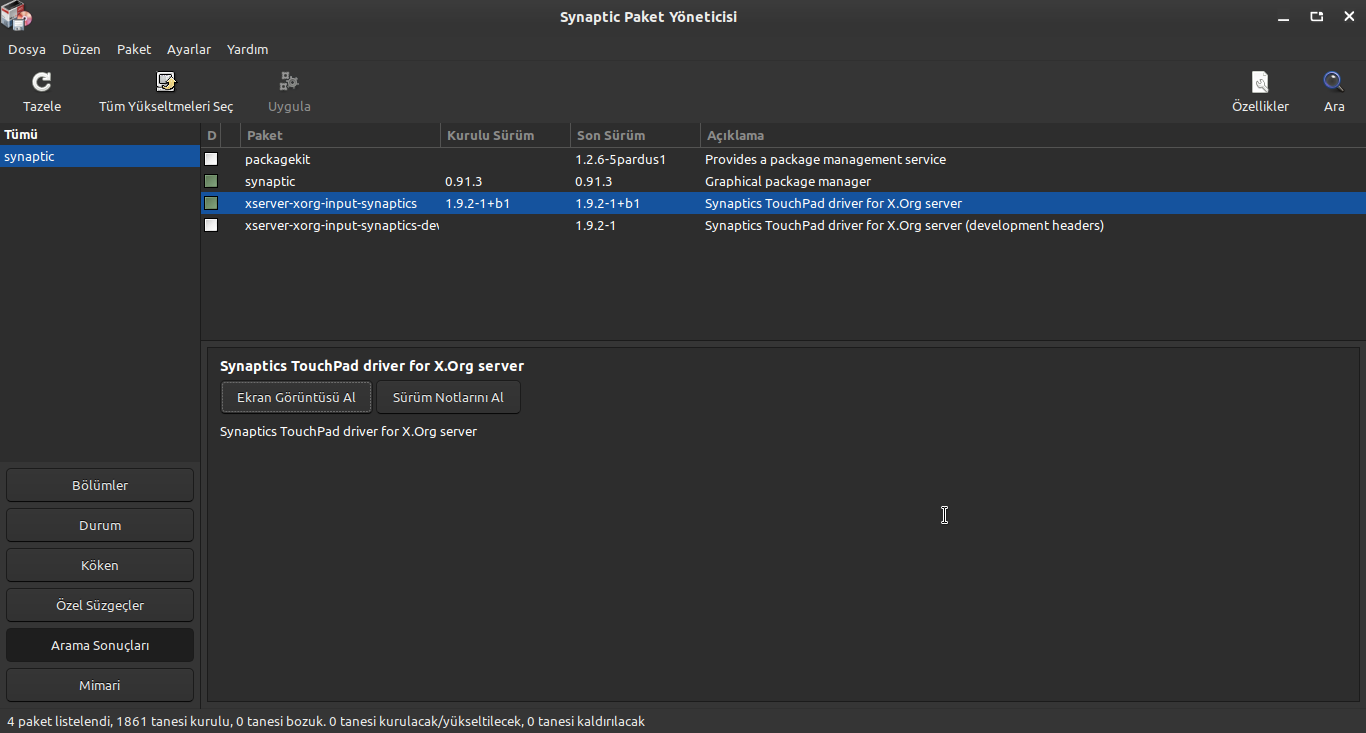Click the status bar package count text

(x=326, y=721)
